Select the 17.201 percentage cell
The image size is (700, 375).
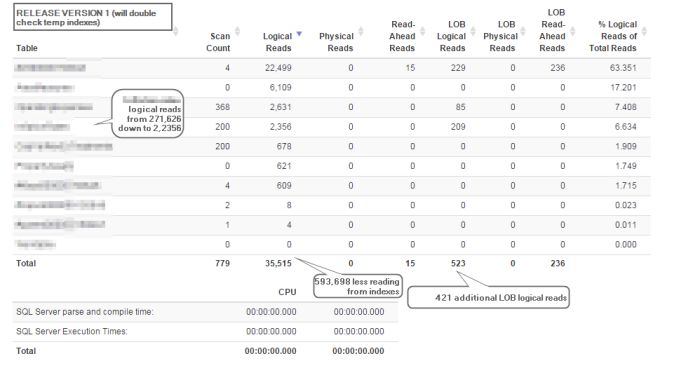pos(623,88)
